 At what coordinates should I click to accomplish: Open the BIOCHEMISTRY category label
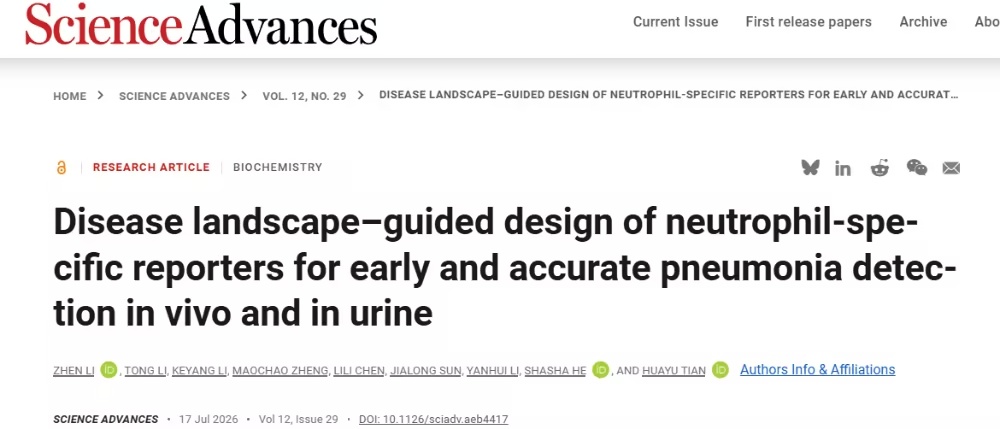(277, 168)
